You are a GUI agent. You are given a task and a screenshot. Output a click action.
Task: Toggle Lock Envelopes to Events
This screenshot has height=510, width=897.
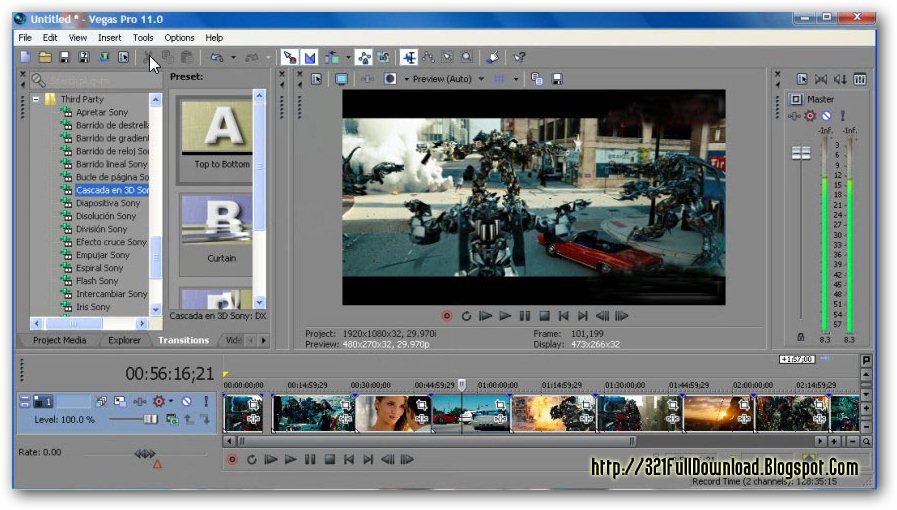point(364,57)
